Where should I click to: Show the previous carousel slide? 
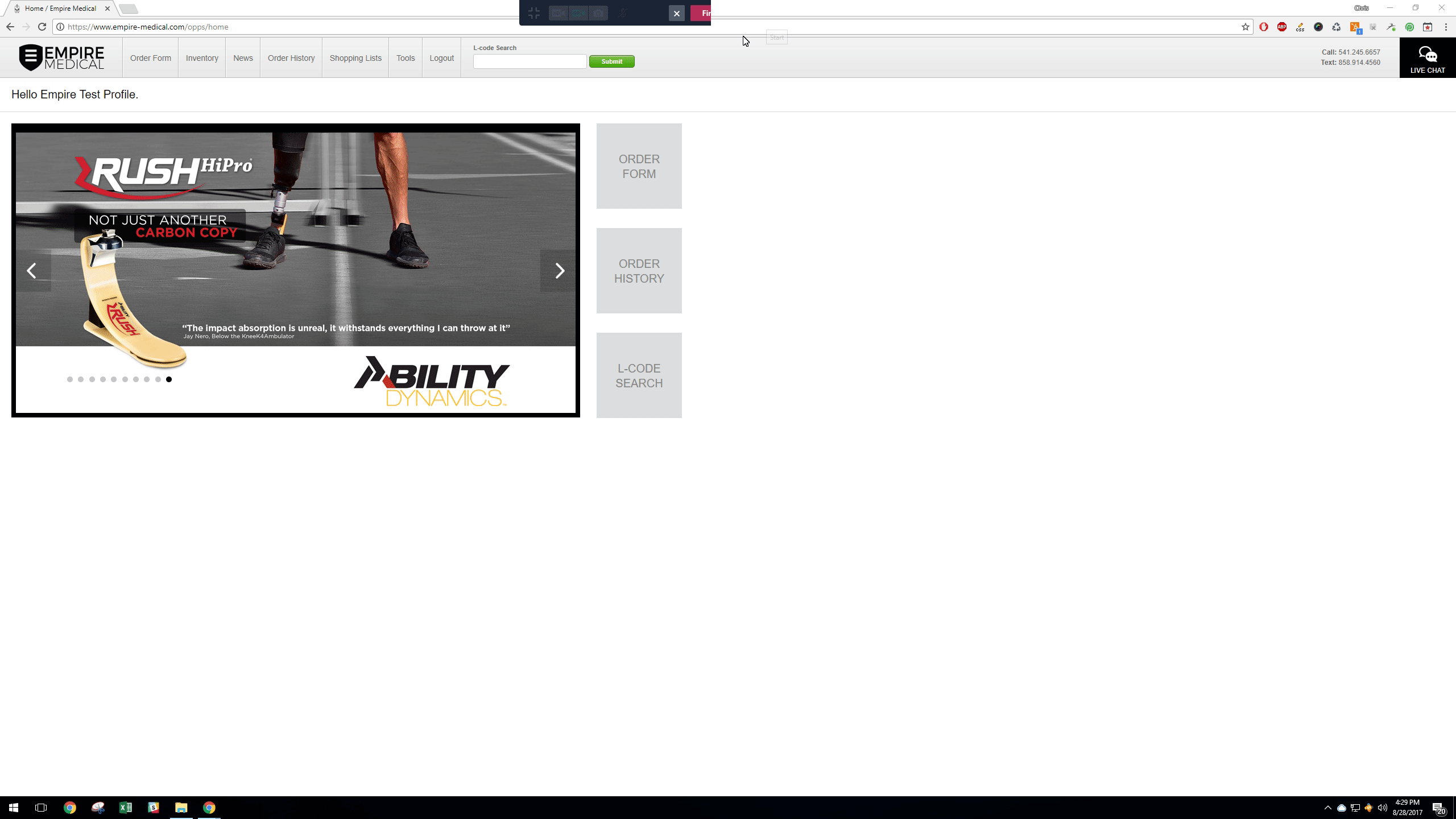click(x=32, y=271)
